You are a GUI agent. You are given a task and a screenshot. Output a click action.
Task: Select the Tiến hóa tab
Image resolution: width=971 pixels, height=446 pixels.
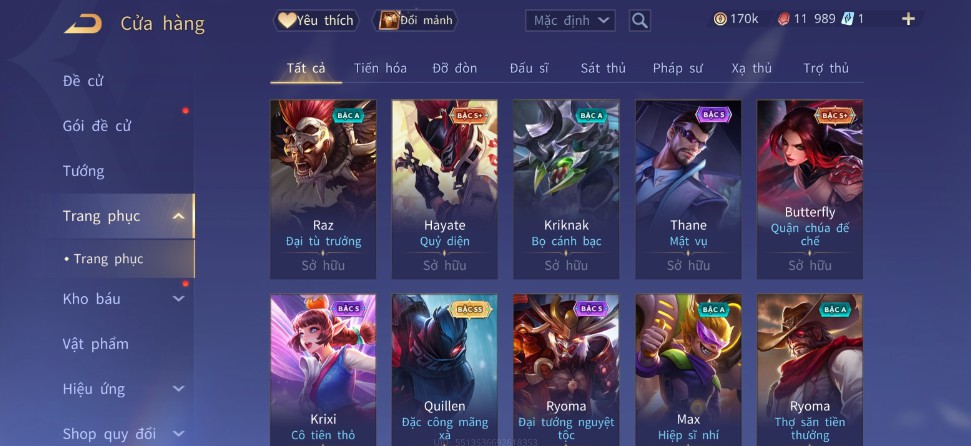pyautogui.click(x=380, y=69)
